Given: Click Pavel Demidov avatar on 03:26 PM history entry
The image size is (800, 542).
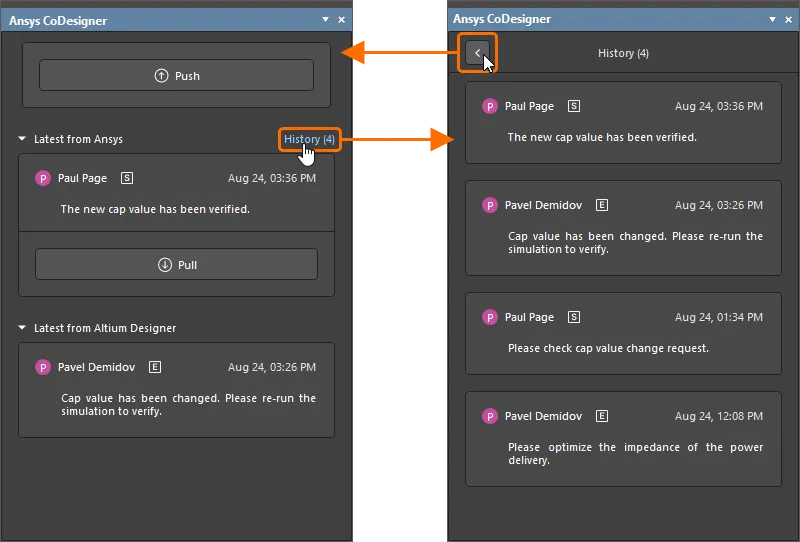Looking at the screenshot, I should coord(490,205).
